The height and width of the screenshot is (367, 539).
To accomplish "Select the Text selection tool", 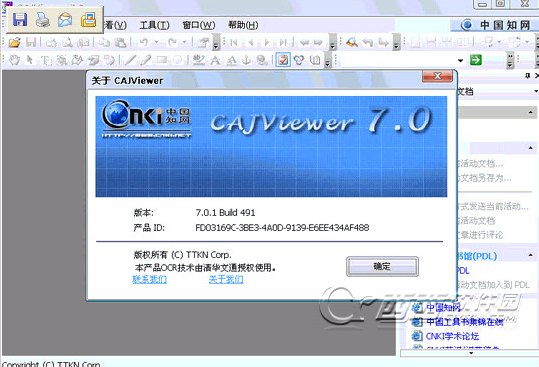I will (x=46, y=60).
